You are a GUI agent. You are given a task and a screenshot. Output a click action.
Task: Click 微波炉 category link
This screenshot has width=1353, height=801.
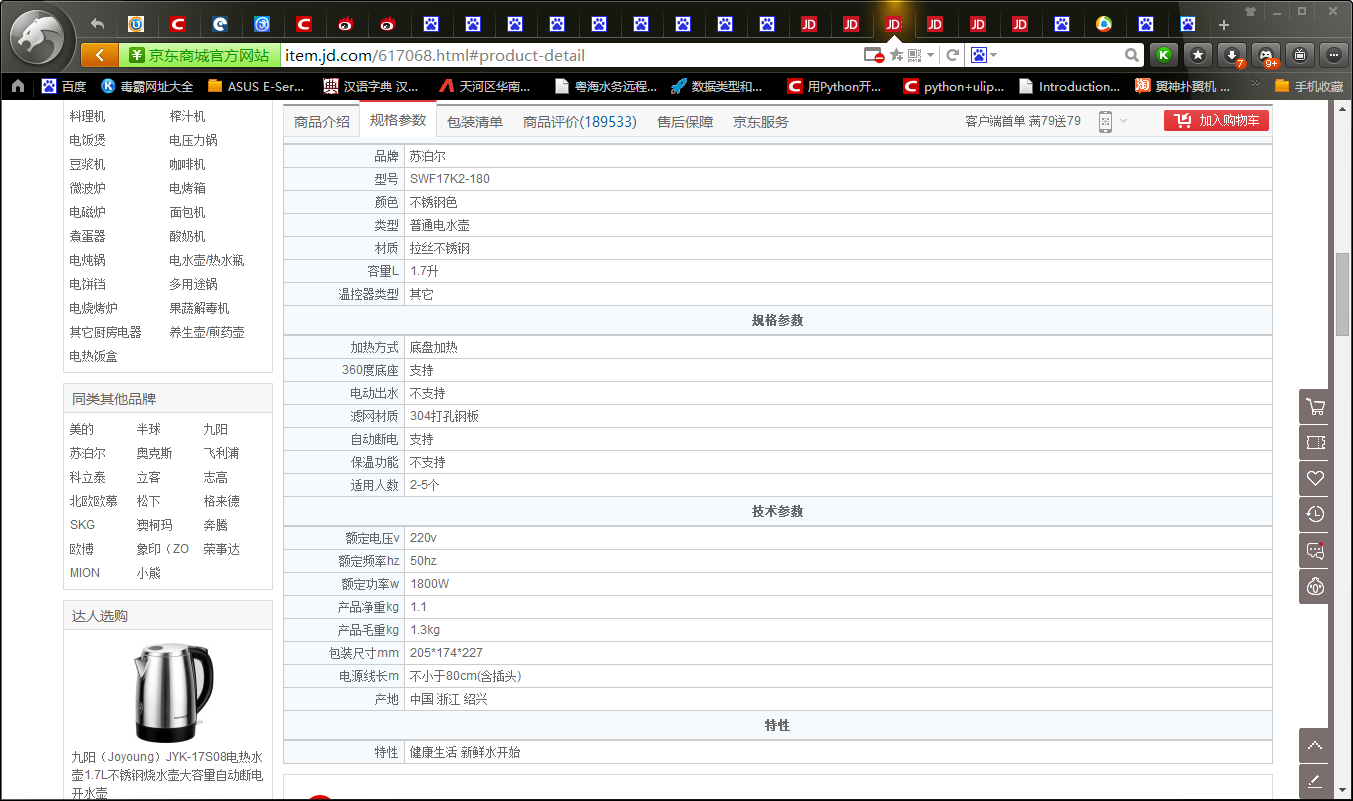pos(87,188)
